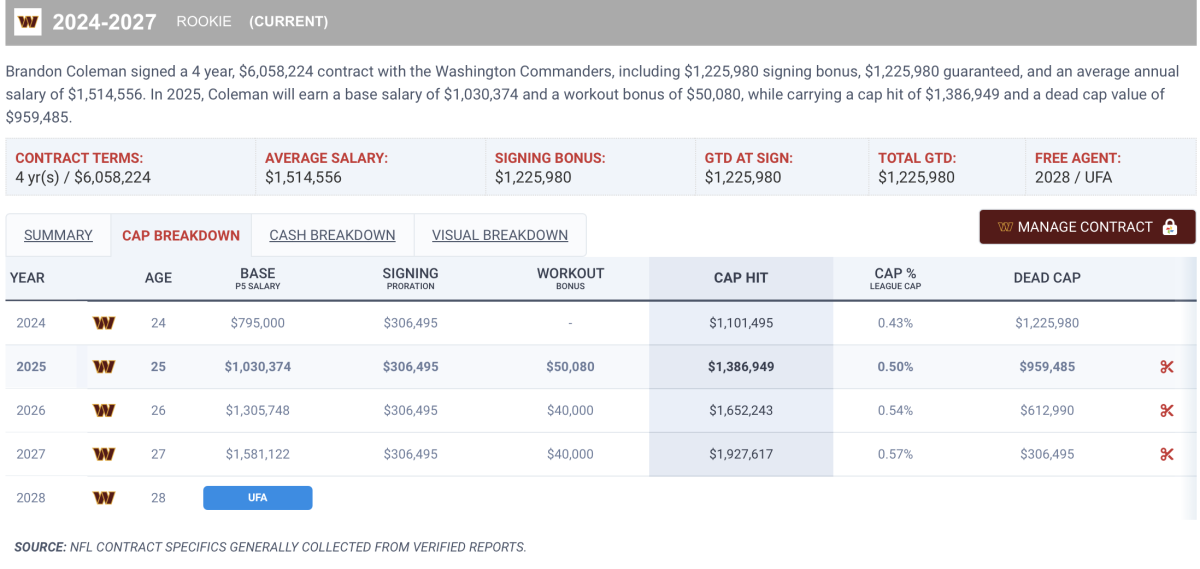Select the Visual Breakdown tab
The image size is (1200, 569).
click(500, 235)
